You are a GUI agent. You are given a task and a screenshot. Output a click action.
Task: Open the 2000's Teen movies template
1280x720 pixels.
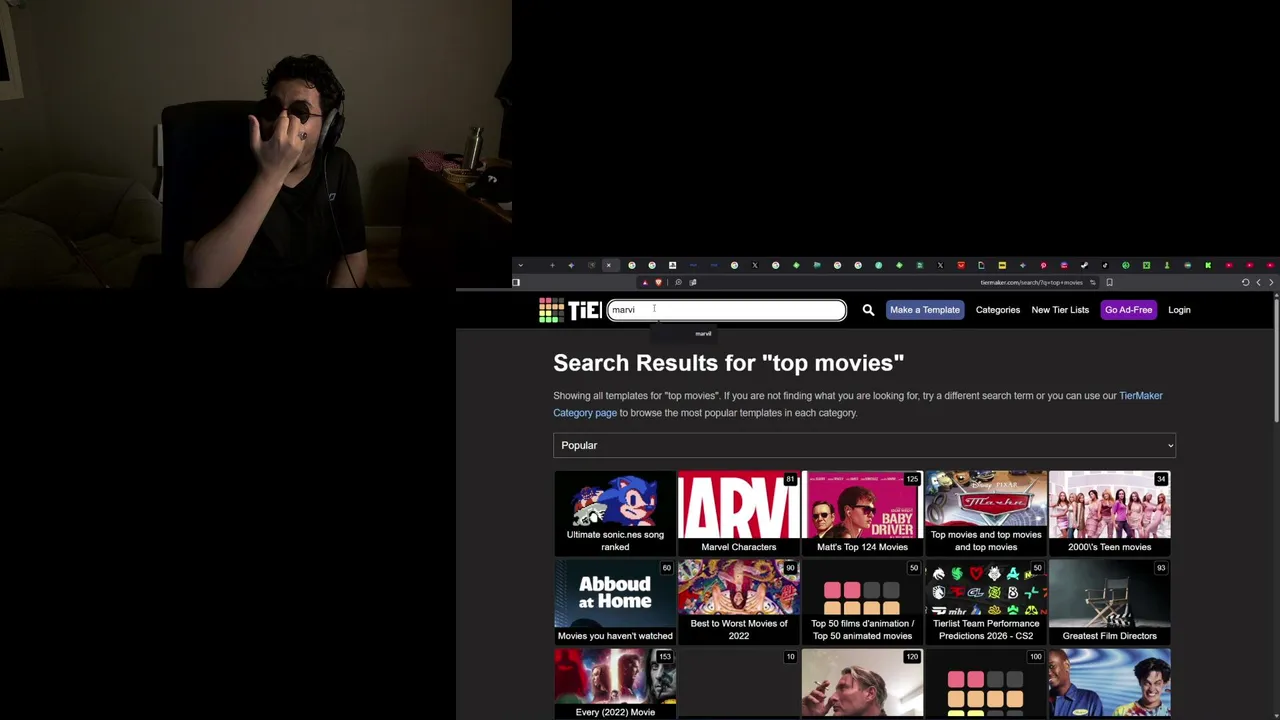point(1109,513)
